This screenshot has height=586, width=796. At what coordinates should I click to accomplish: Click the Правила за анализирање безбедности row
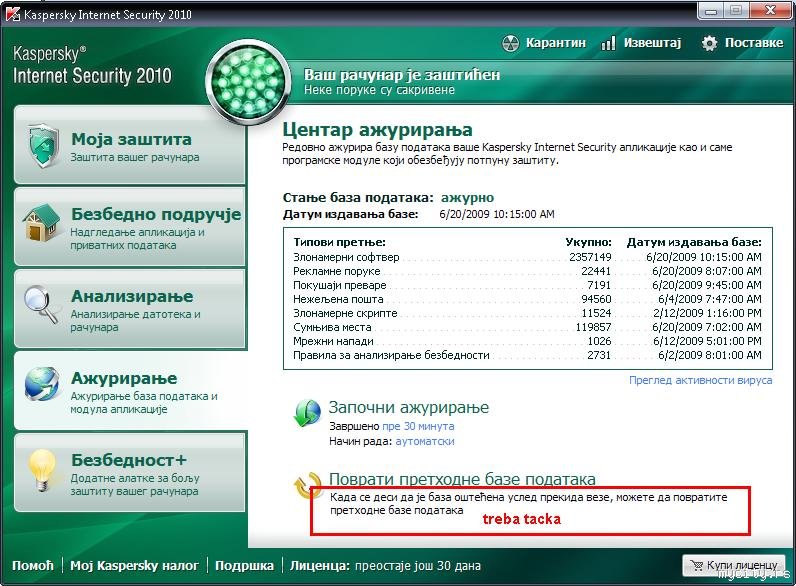527,355
